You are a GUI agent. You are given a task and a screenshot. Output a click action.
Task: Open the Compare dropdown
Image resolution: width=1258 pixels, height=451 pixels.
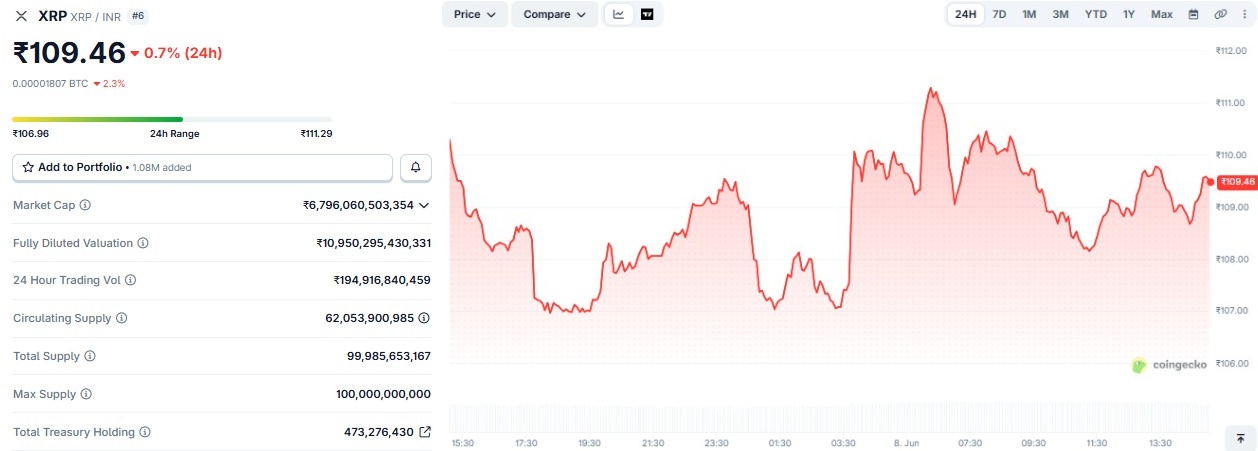[555, 14]
